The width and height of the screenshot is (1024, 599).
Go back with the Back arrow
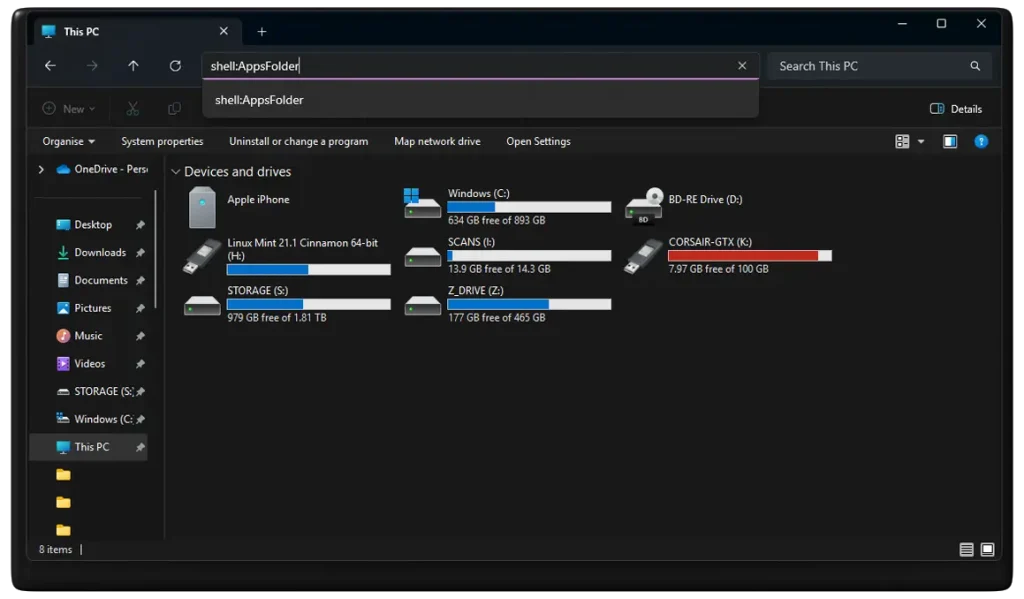click(x=50, y=65)
